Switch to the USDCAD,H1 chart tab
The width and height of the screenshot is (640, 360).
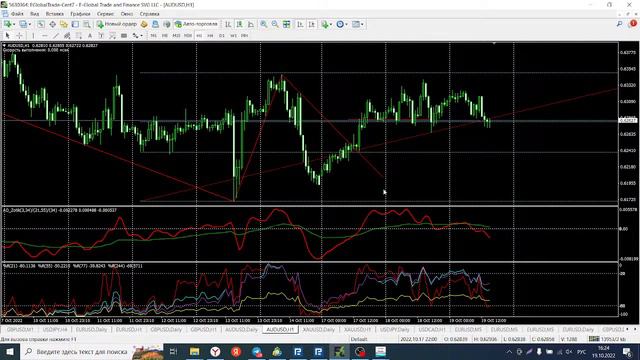pos(432,329)
